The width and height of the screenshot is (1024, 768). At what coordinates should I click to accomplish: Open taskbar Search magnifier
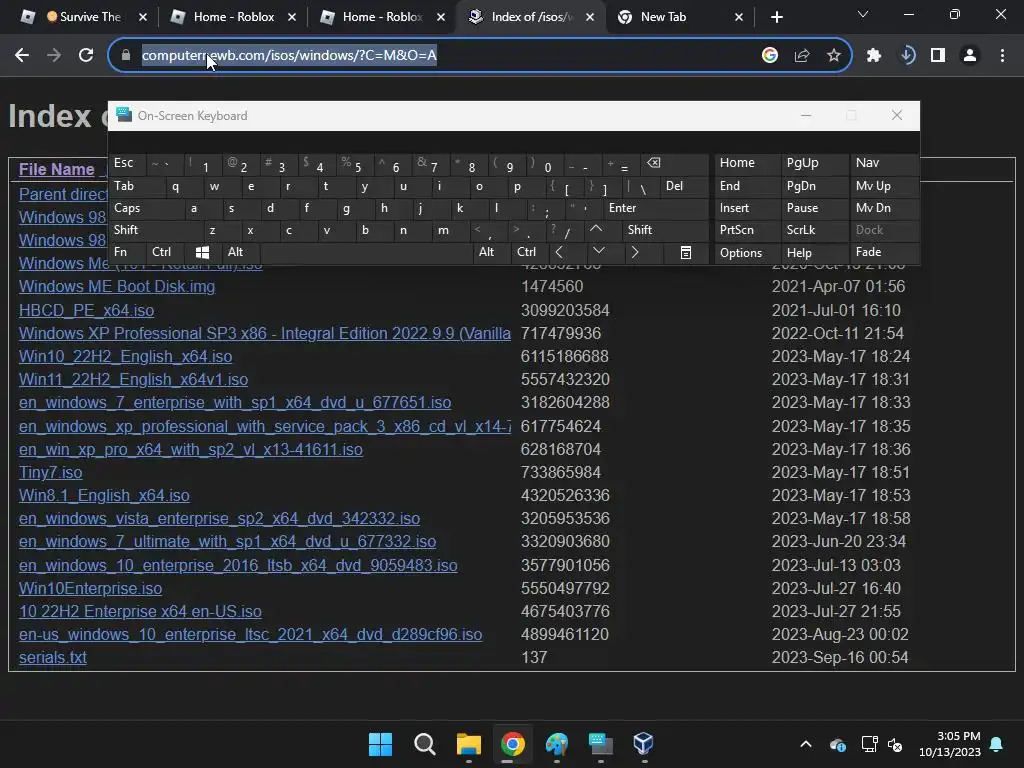[x=424, y=744]
